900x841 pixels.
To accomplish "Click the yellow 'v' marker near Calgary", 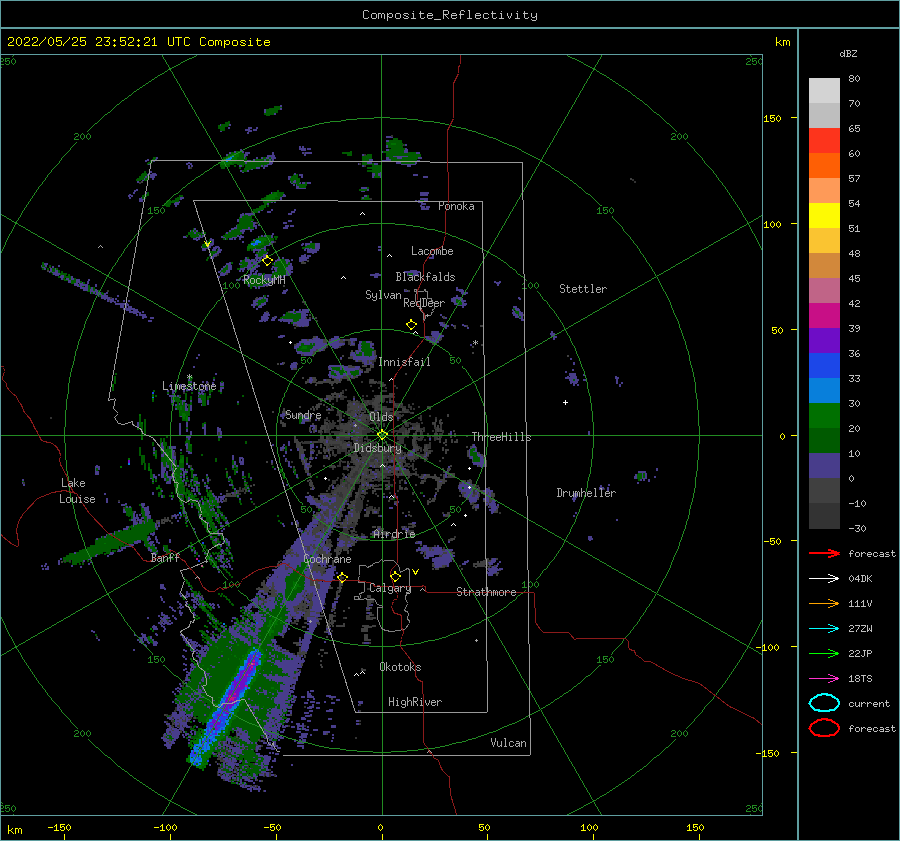I will click(x=416, y=572).
